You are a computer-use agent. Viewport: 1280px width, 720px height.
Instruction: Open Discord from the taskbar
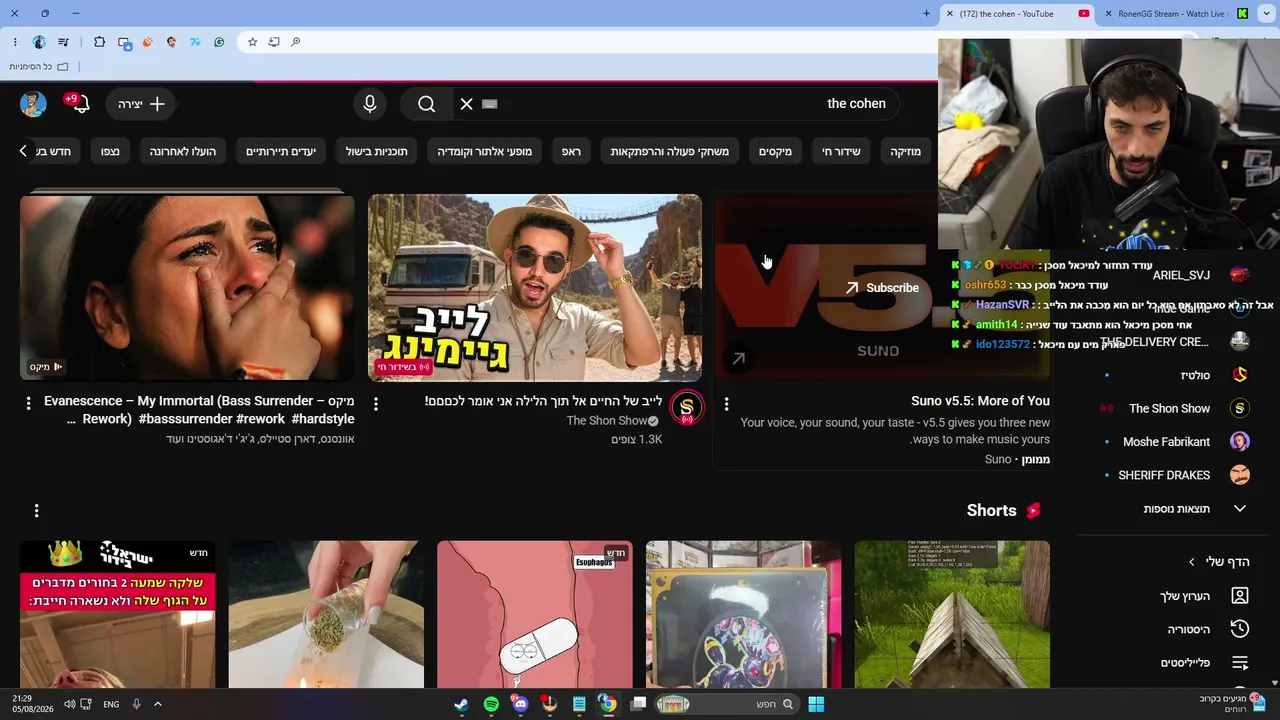coord(520,704)
